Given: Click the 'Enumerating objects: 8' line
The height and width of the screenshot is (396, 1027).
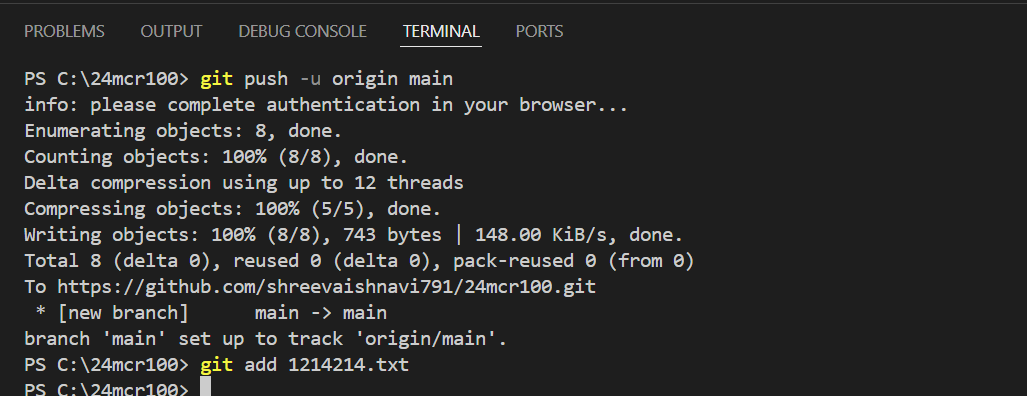Looking at the screenshot, I should (x=183, y=131).
